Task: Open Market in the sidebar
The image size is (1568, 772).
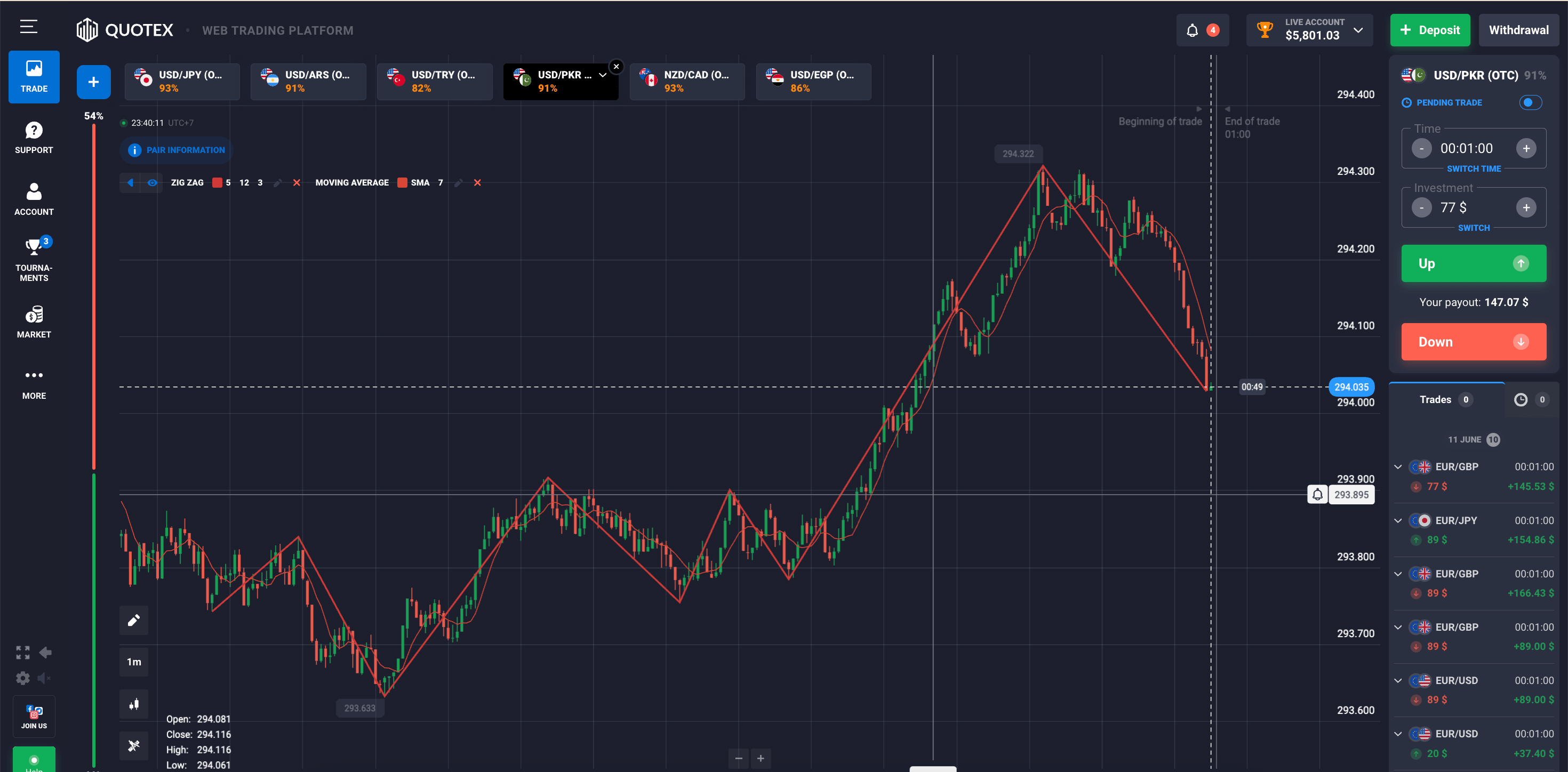Action: coord(34,323)
